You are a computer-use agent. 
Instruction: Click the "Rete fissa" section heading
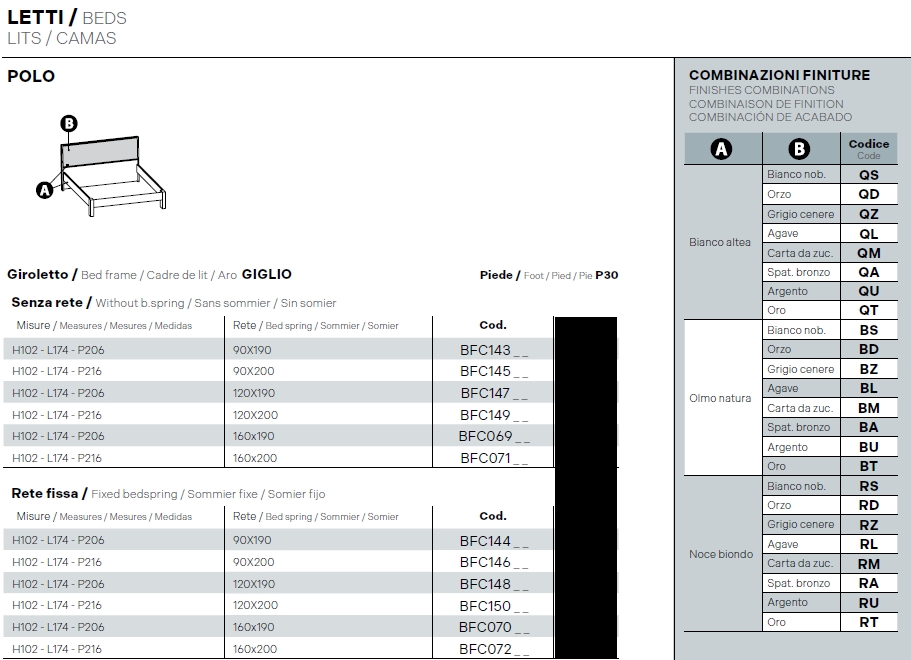pyautogui.click(x=49, y=493)
